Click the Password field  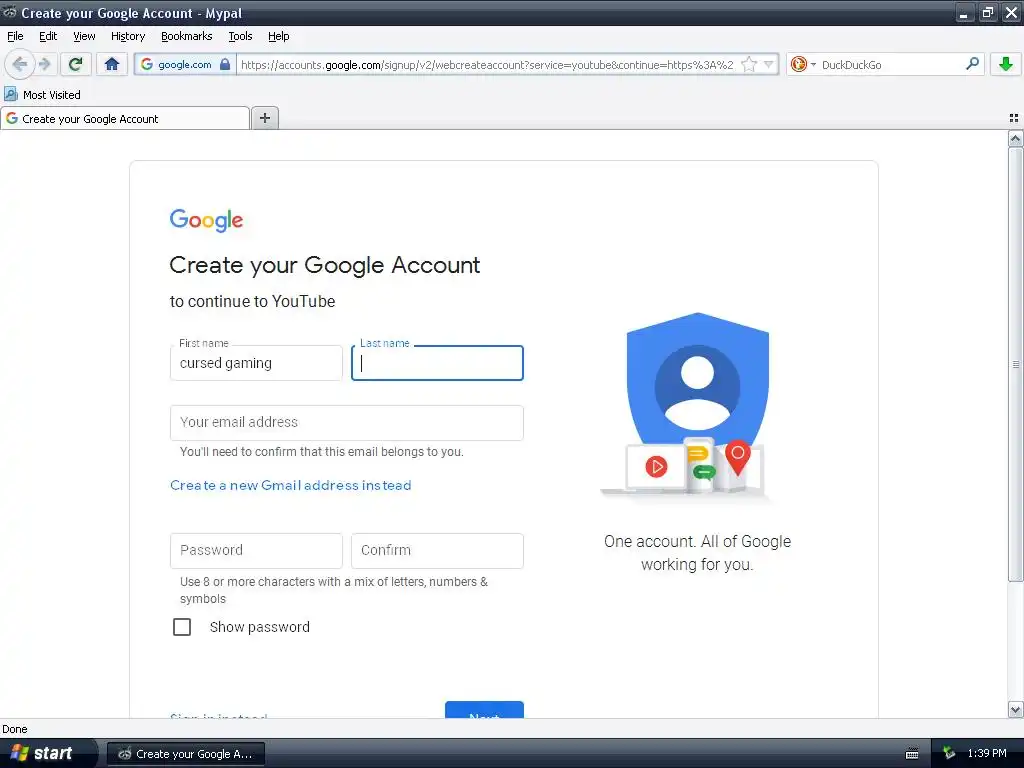pyautogui.click(x=256, y=551)
